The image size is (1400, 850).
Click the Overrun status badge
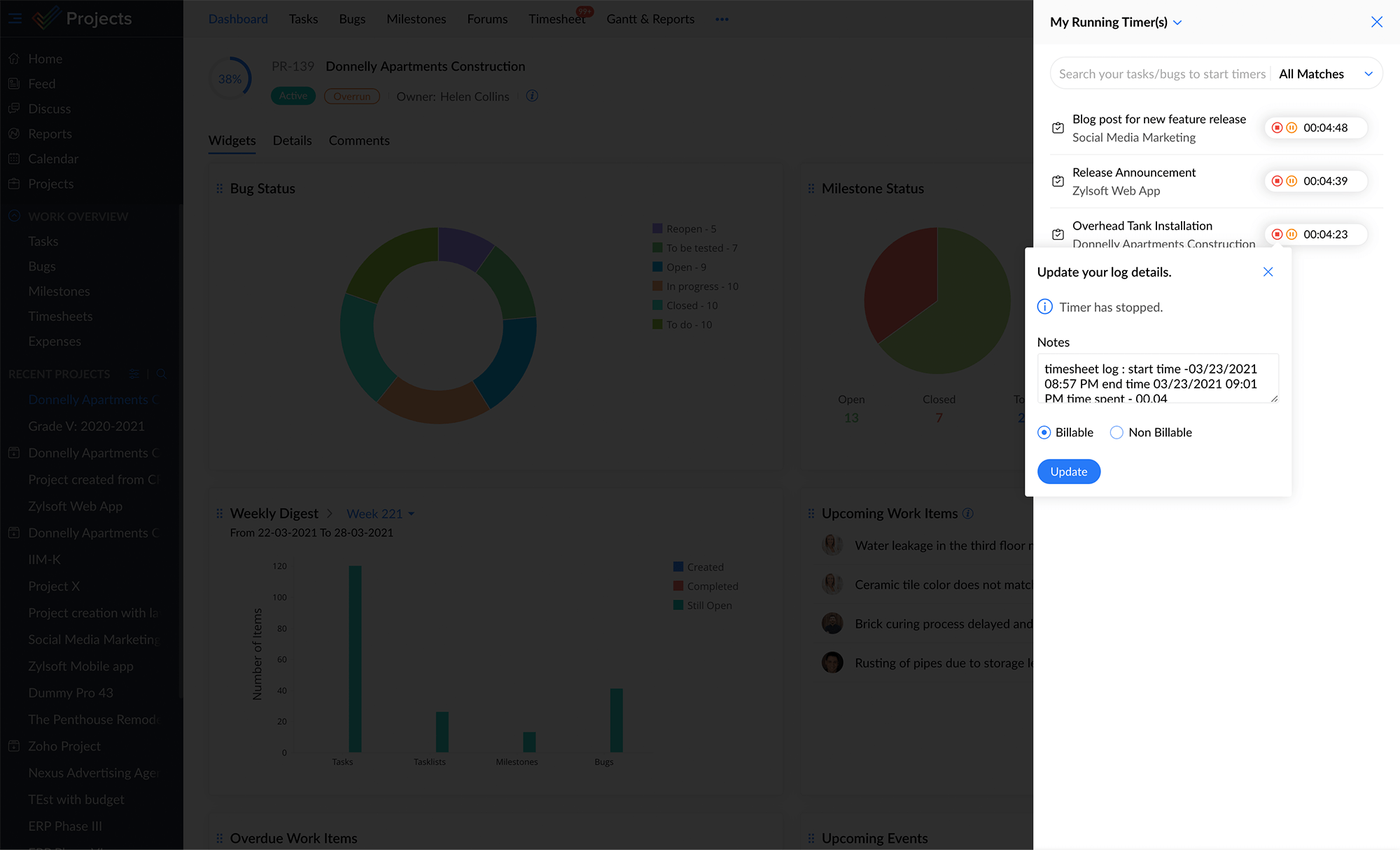tap(351, 97)
